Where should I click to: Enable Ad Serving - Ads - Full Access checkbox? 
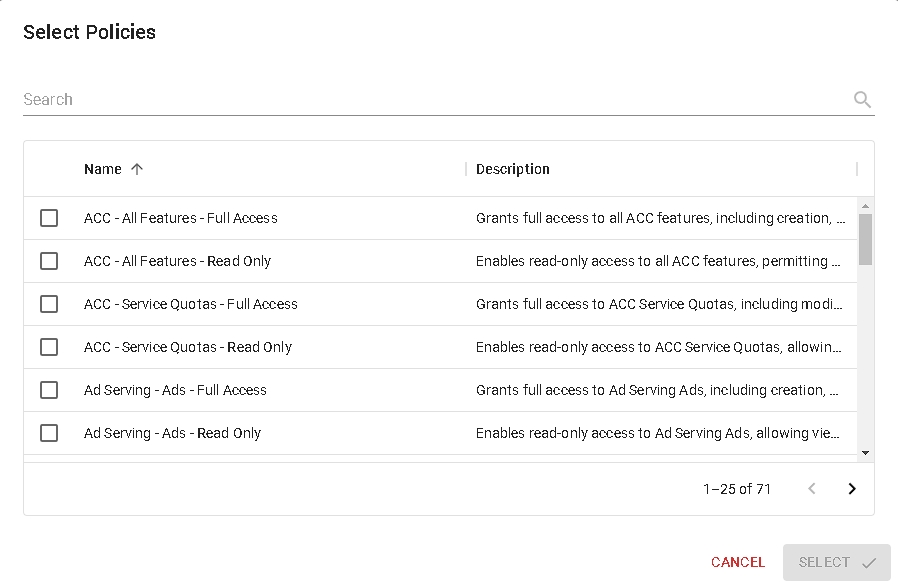(49, 390)
